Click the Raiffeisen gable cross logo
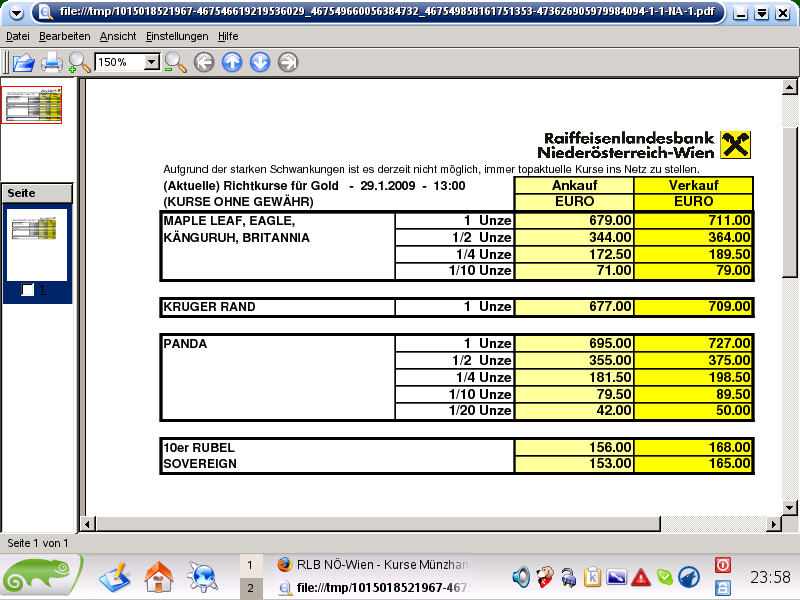 [735, 145]
